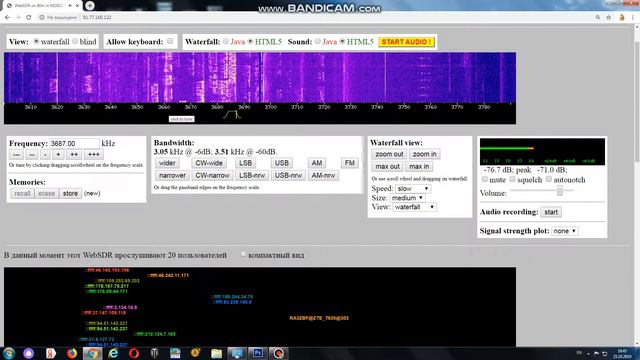Start audio recording with the start button
Screen dimensions: 640x360
[x=551, y=212]
